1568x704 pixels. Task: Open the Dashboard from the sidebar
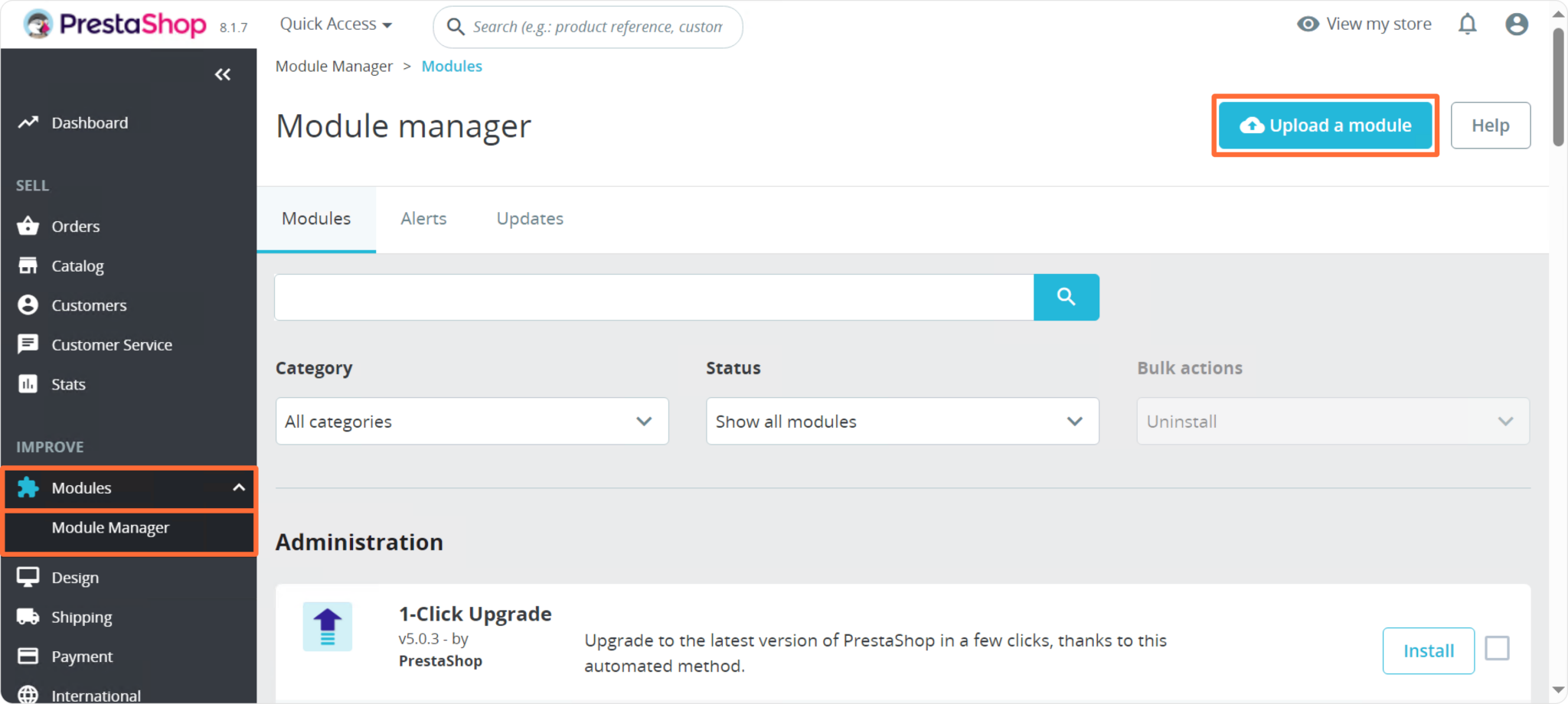[x=89, y=122]
